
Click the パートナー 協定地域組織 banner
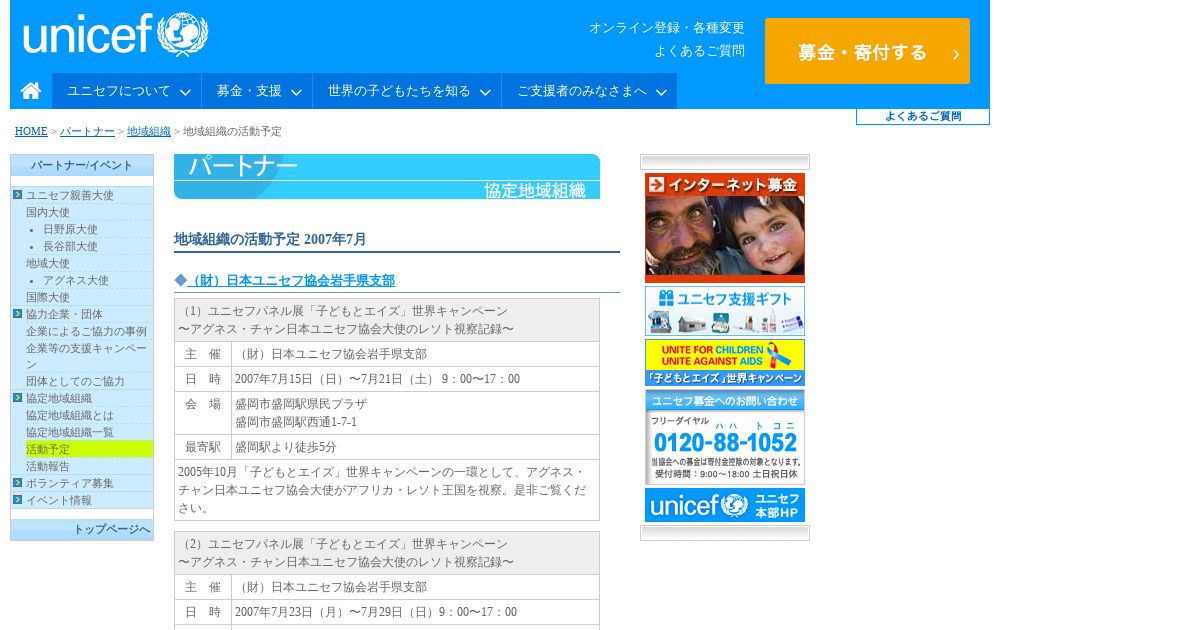pyautogui.click(x=387, y=177)
